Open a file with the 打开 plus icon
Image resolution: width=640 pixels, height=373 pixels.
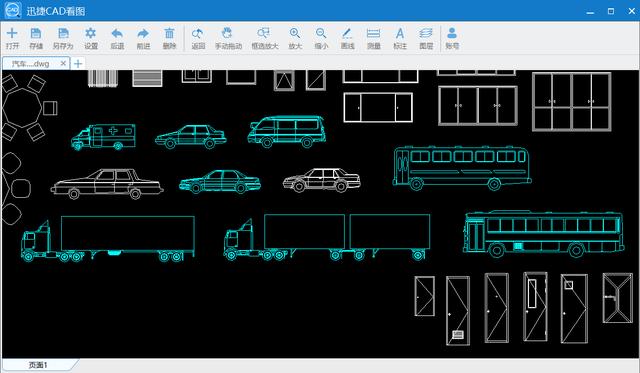tap(12, 38)
